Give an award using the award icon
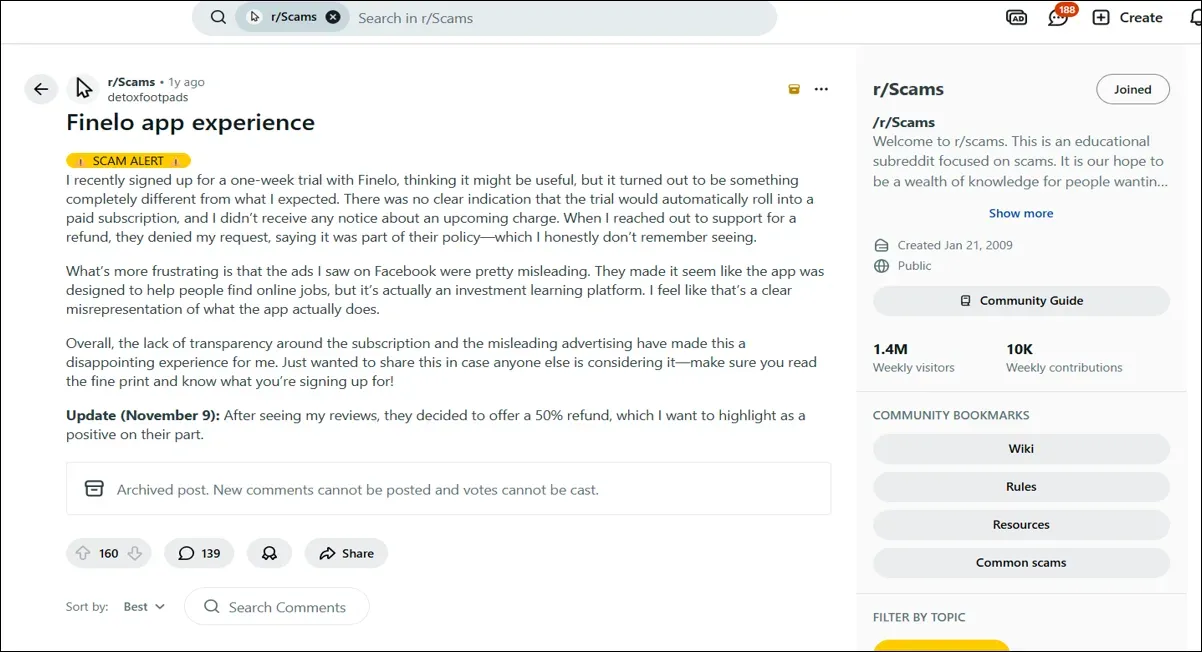Viewport: 1202px width, 652px height. [269, 553]
